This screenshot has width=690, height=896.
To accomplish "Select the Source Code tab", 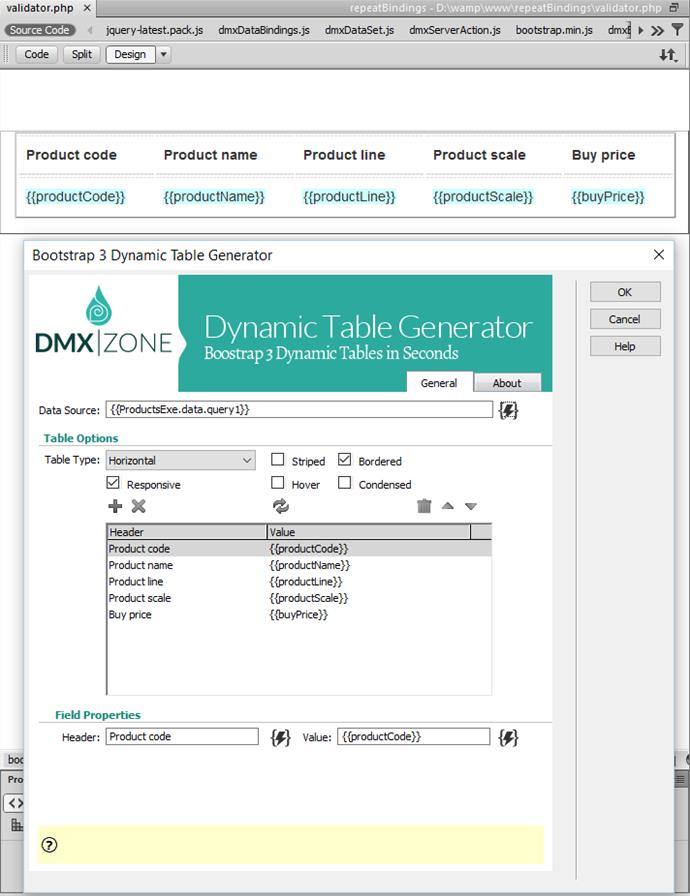I will (39, 30).
